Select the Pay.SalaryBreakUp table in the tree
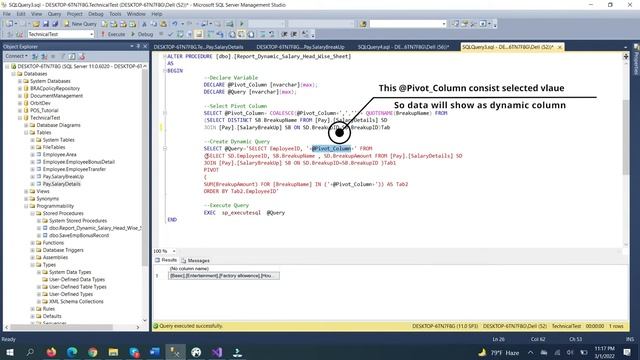 [x=63, y=177]
